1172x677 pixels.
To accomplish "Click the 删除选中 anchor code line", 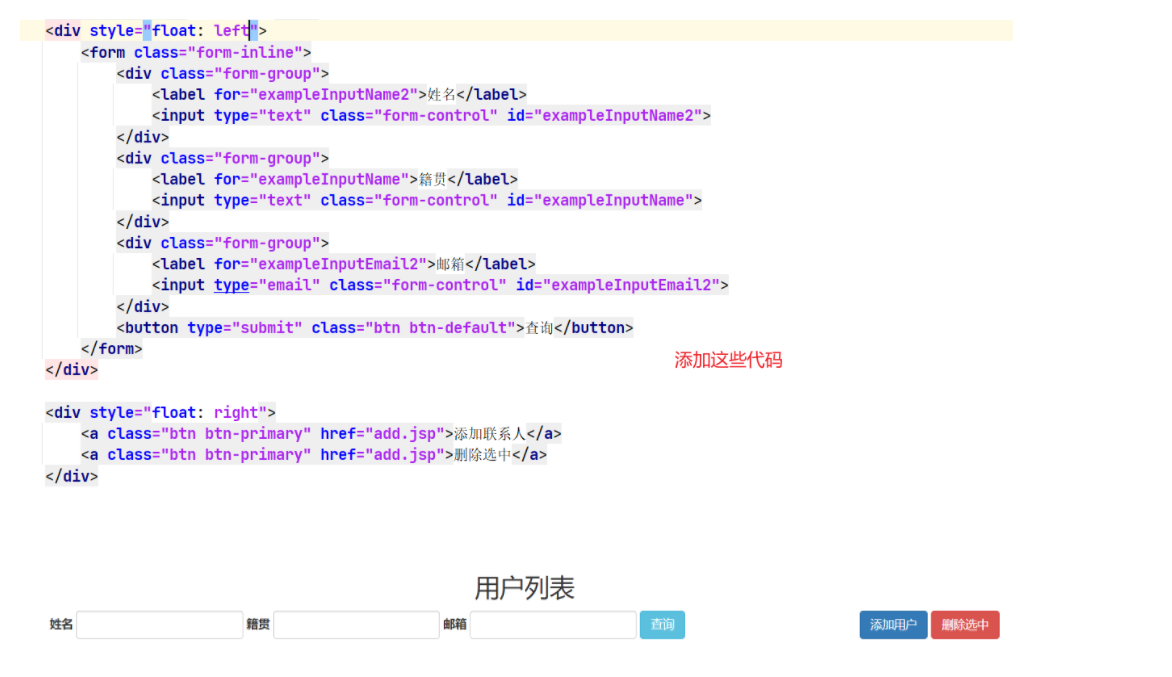I will point(314,455).
